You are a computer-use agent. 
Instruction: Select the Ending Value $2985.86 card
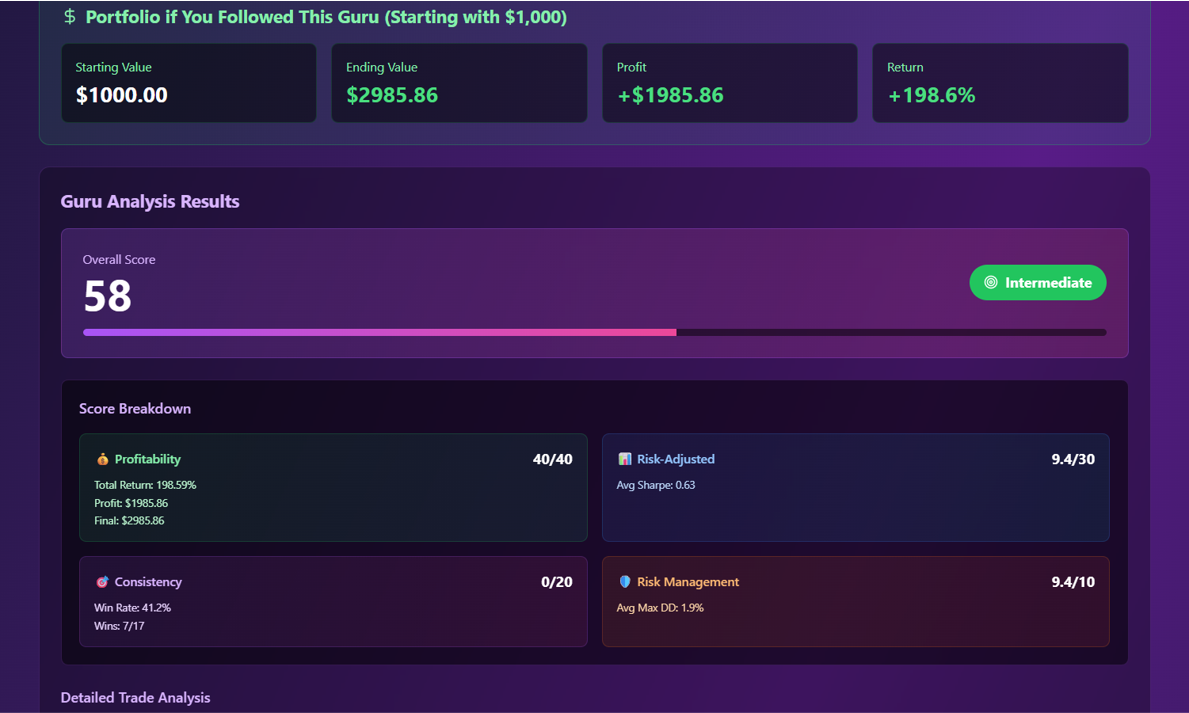coord(460,83)
